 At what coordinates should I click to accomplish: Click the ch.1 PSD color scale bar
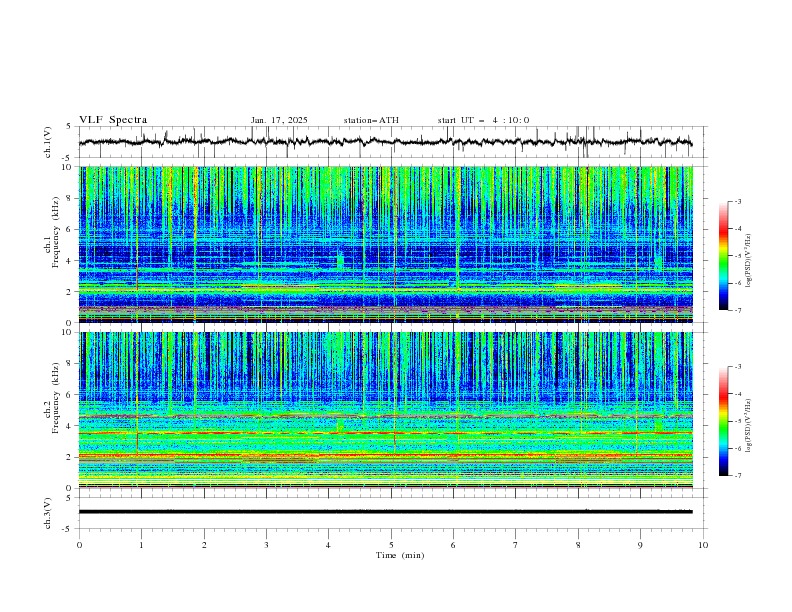pyautogui.click(x=724, y=256)
